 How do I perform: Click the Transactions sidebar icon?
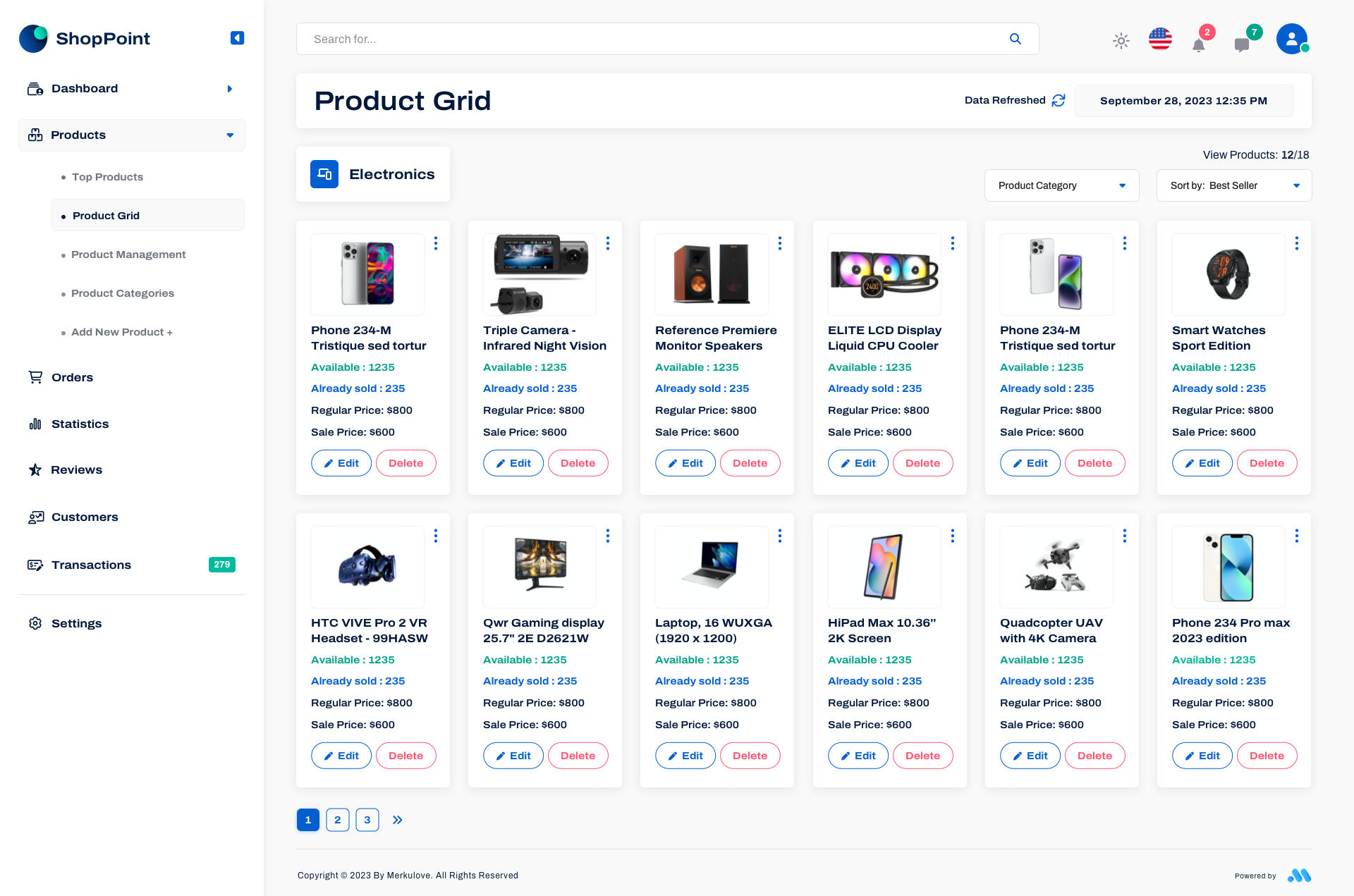pyautogui.click(x=35, y=565)
